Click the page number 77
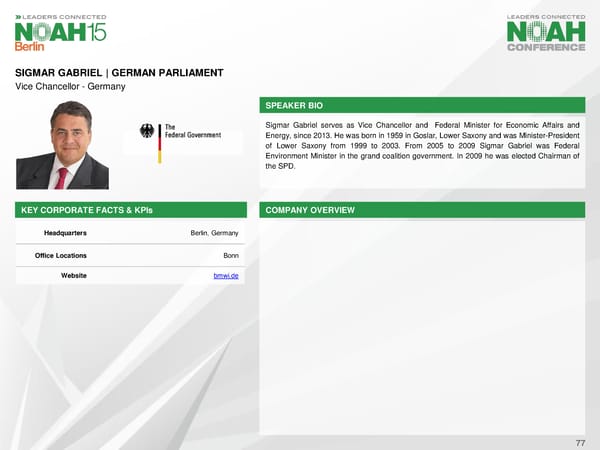The width and height of the screenshot is (600, 450). (x=579, y=441)
